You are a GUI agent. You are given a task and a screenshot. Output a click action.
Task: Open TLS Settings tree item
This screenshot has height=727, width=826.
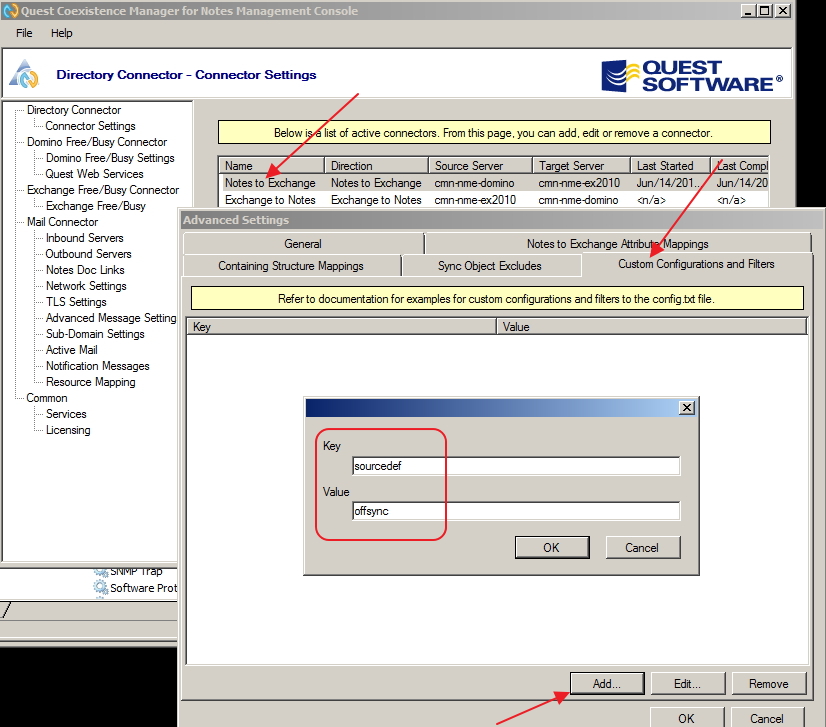coord(76,302)
